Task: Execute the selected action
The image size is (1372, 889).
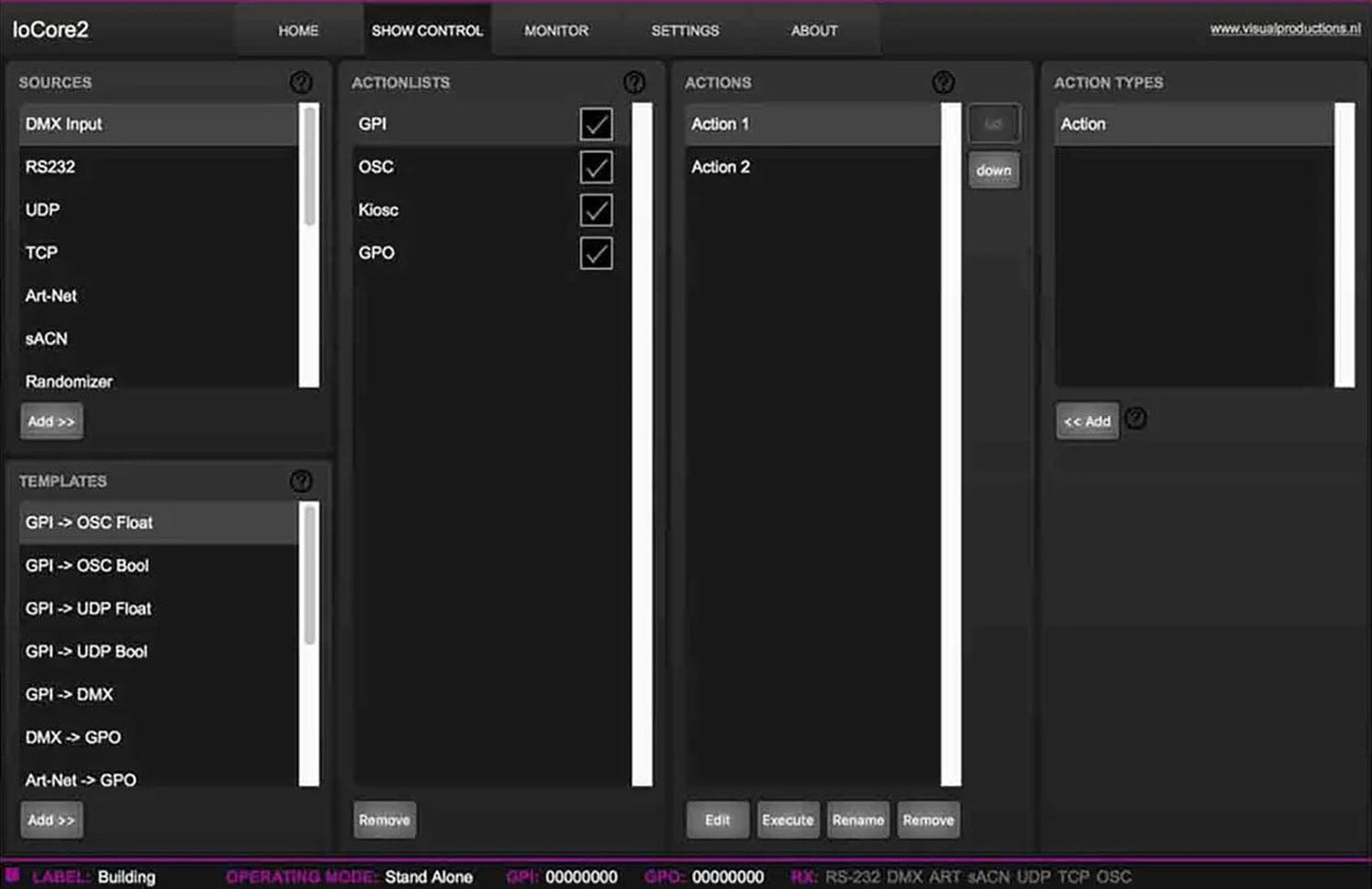Action: (x=787, y=819)
